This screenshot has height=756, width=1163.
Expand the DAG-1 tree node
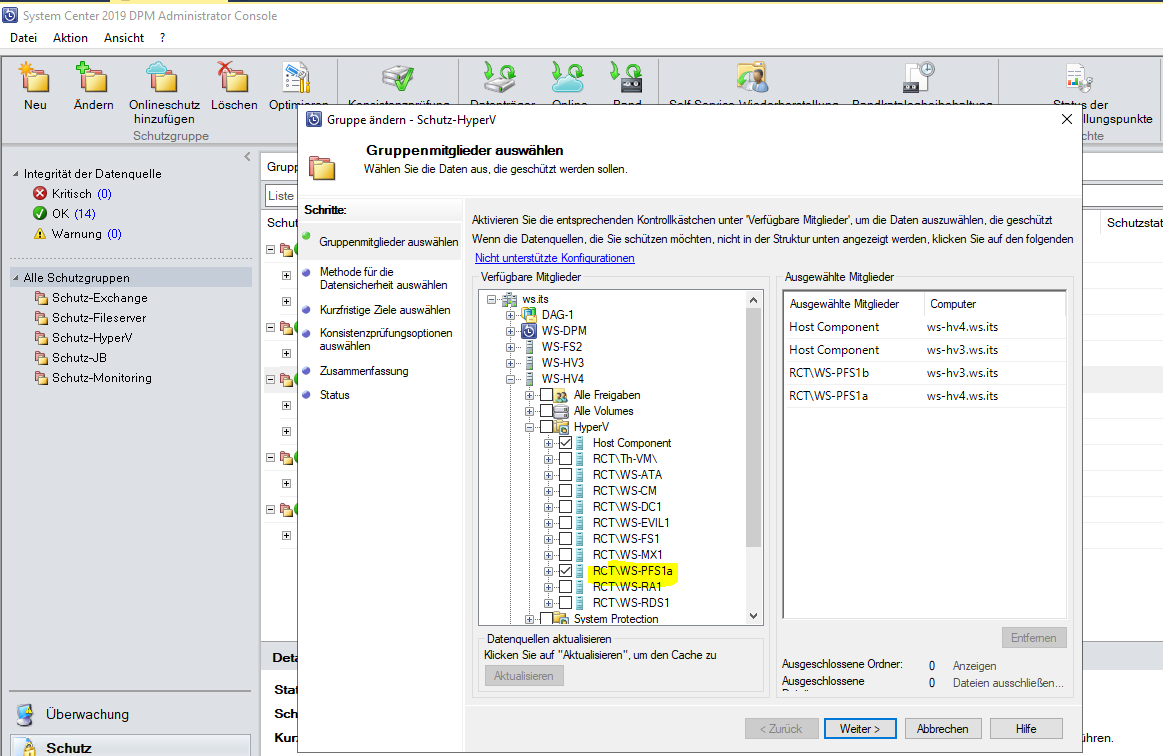(510, 315)
